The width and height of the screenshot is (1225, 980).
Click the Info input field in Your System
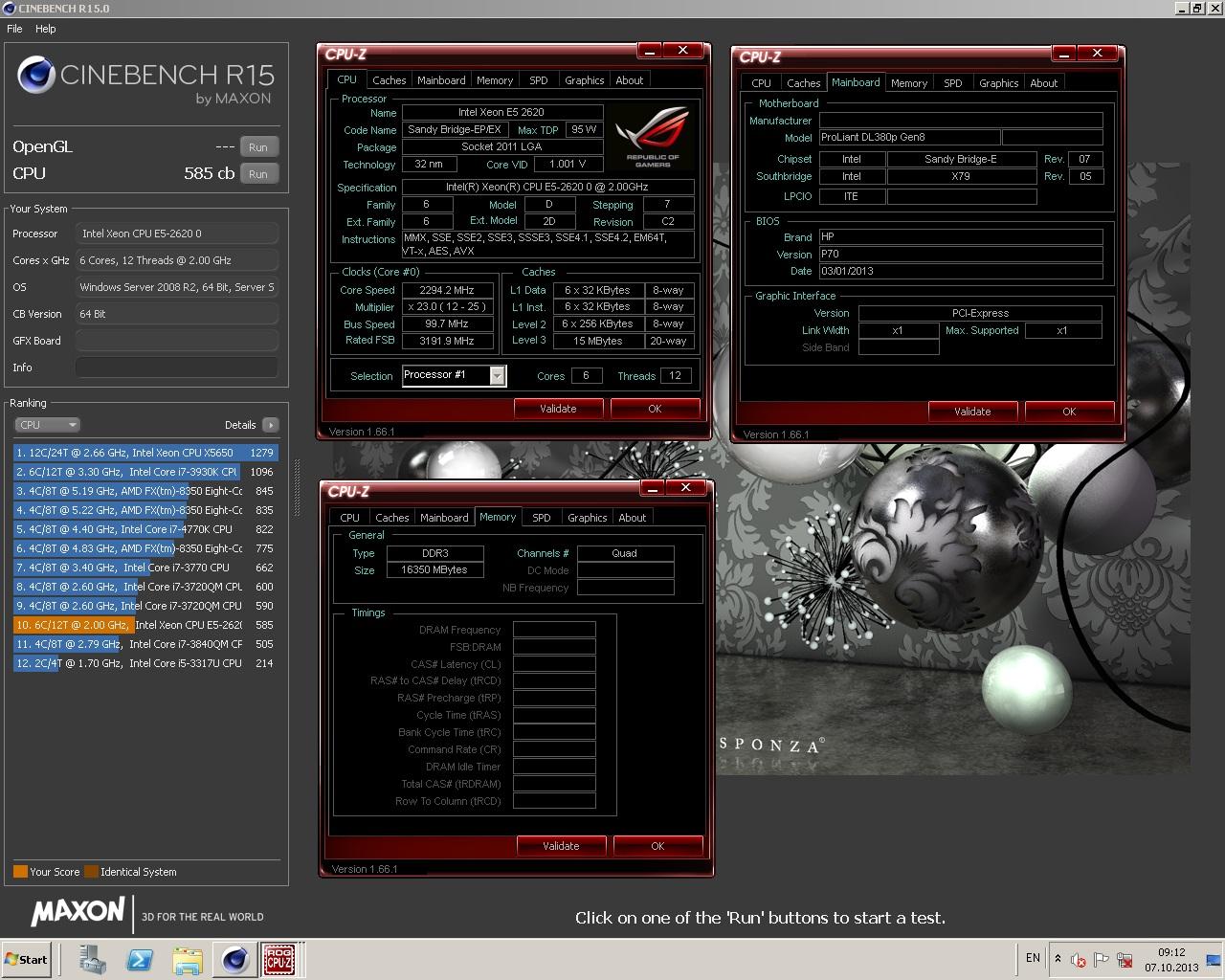point(177,367)
